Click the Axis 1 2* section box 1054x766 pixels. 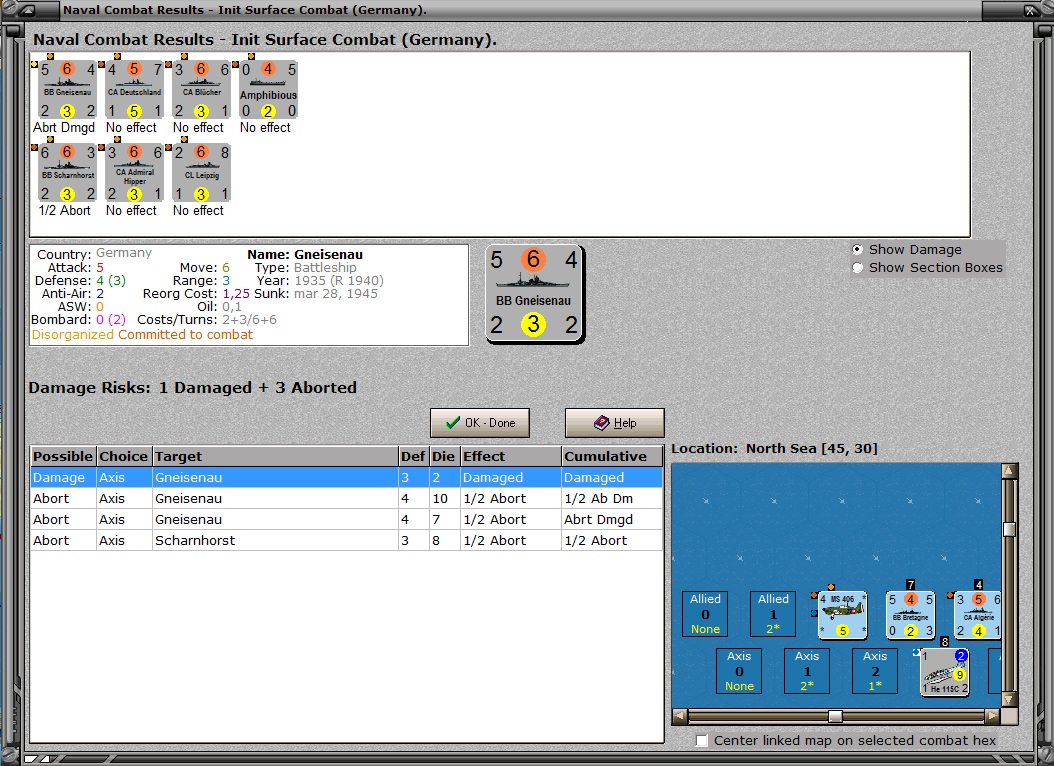807,671
